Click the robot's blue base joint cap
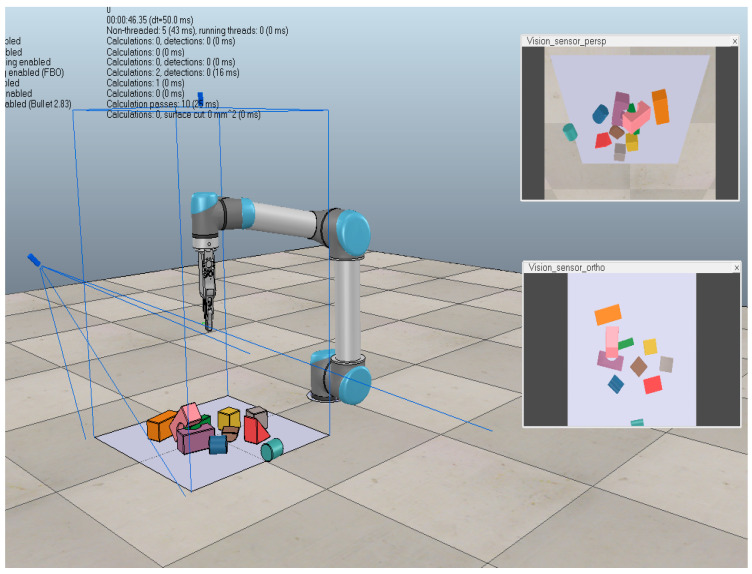Image resolution: width=752 pixels, height=574 pixels. (355, 385)
